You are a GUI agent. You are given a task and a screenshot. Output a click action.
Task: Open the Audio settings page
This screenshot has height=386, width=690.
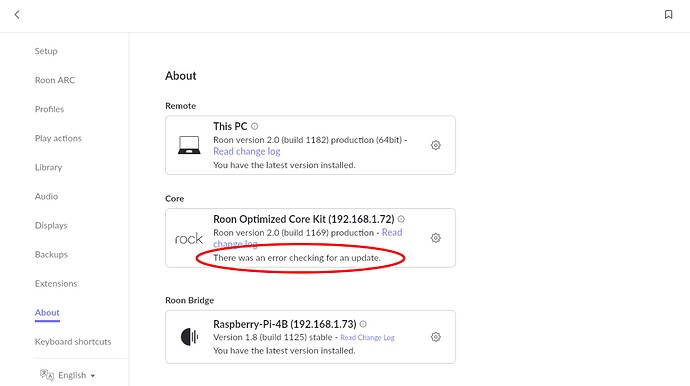click(x=46, y=196)
